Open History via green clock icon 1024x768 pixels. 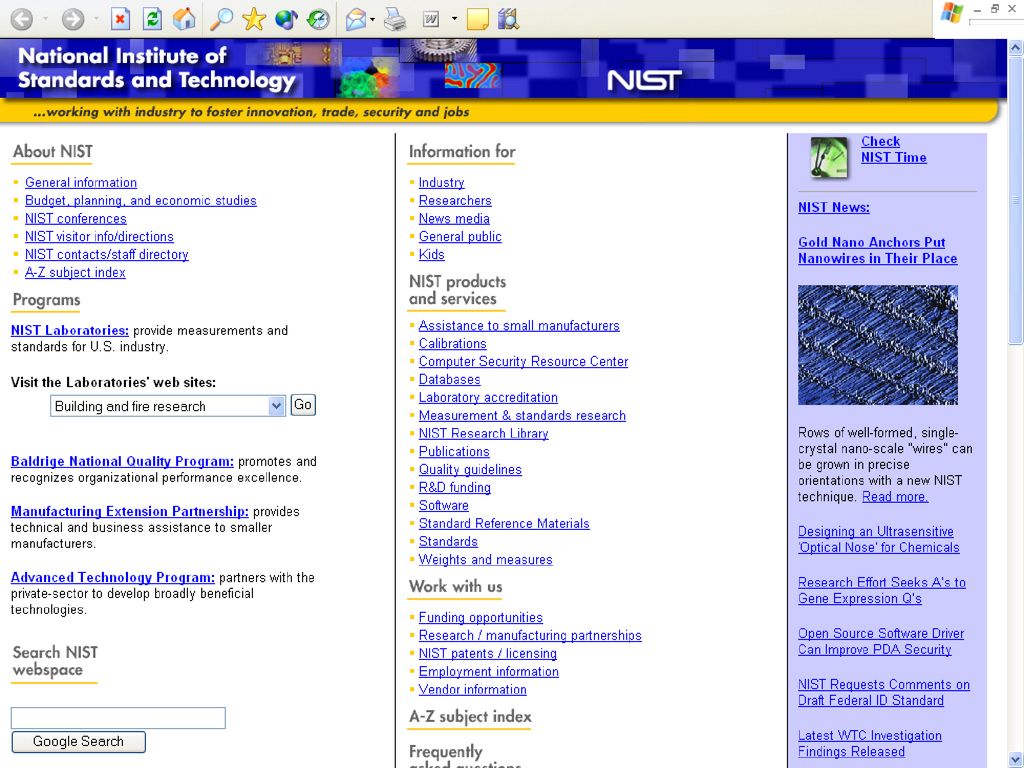point(319,19)
